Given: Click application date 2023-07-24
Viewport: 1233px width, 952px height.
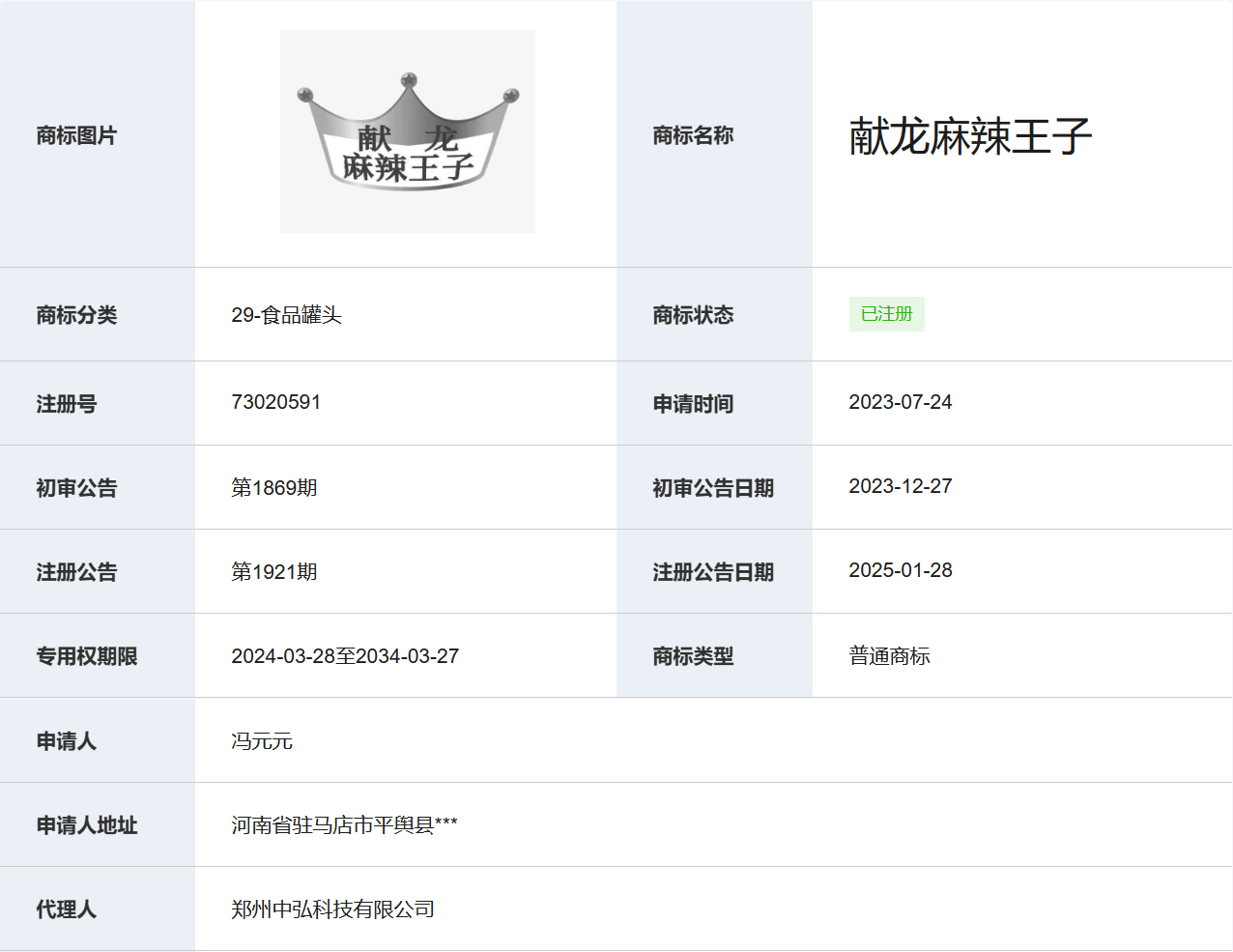Looking at the screenshot, I should (901, 402).
